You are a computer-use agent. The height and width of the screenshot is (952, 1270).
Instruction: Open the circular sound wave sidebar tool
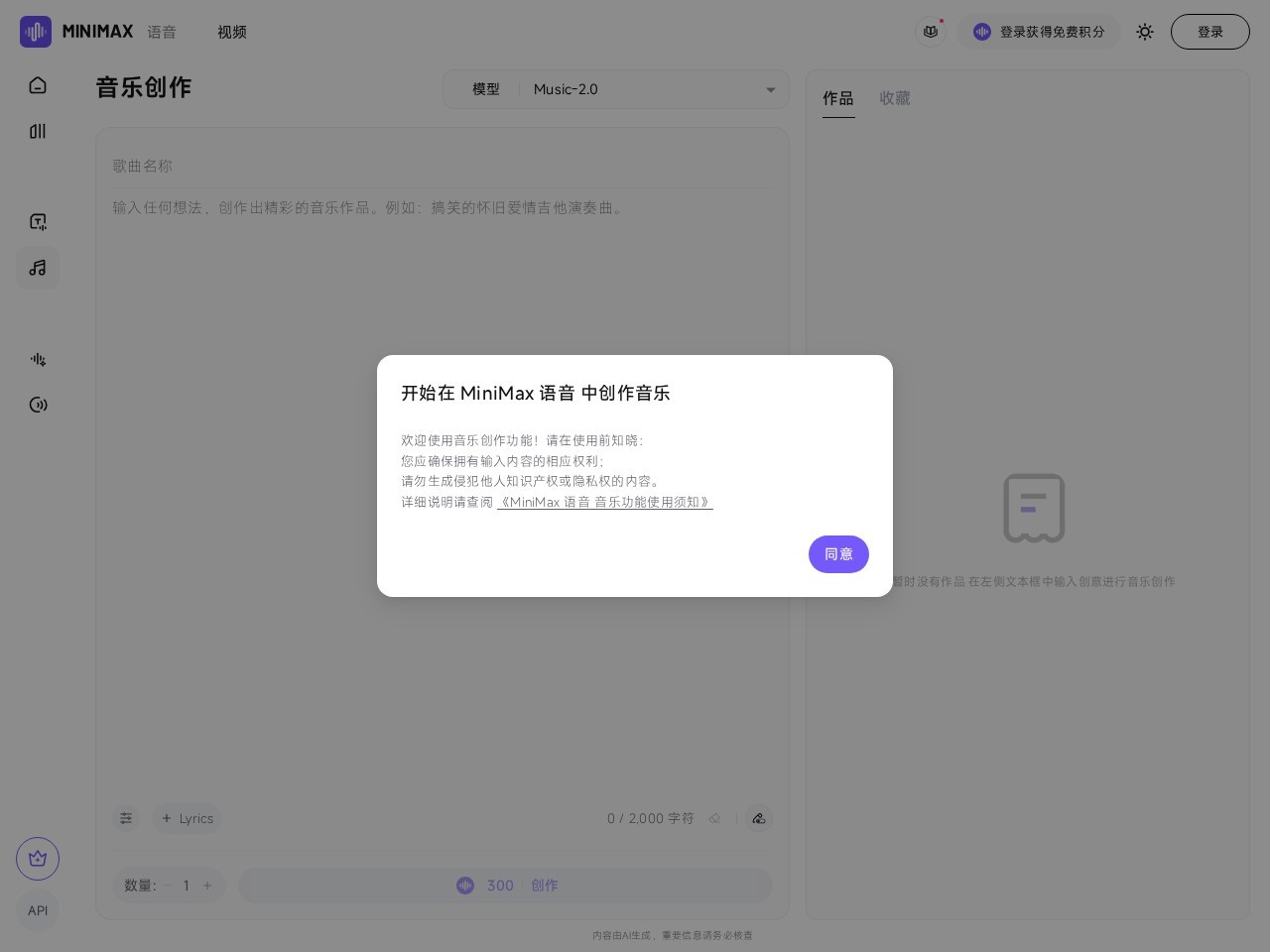coord(38,405)
